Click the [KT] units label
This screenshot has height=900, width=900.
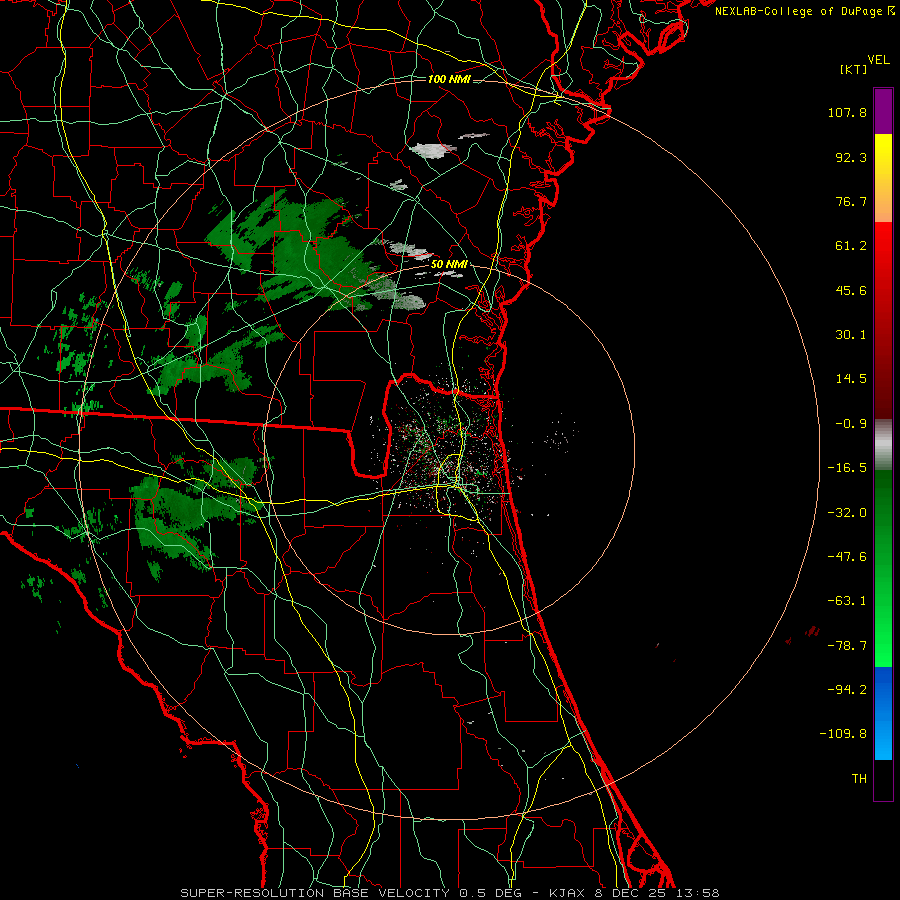coord(854,69)
